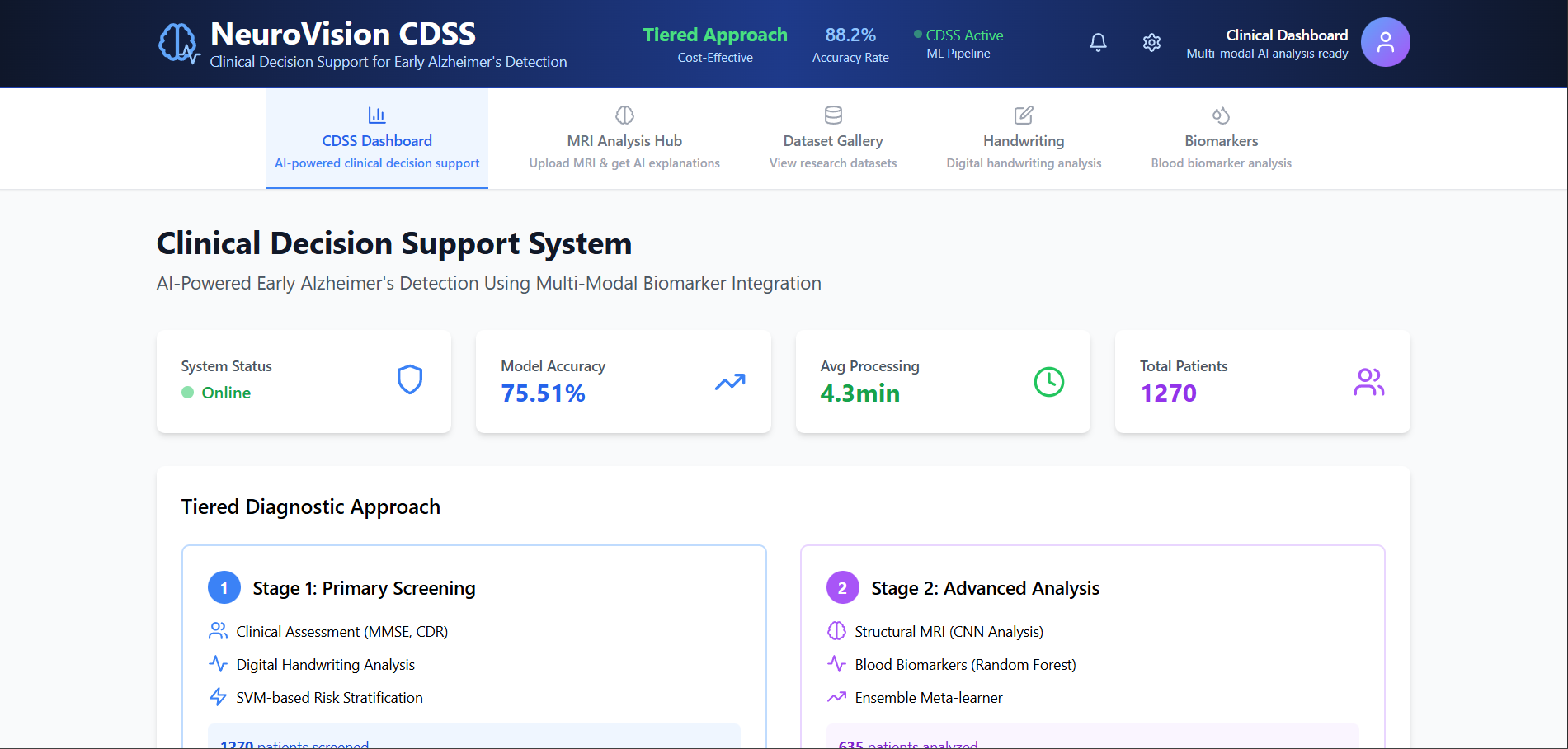This screenshot has height=749, width=1568.
Task: Click the Cost-Effective header label
Action: tap(715, 58)
